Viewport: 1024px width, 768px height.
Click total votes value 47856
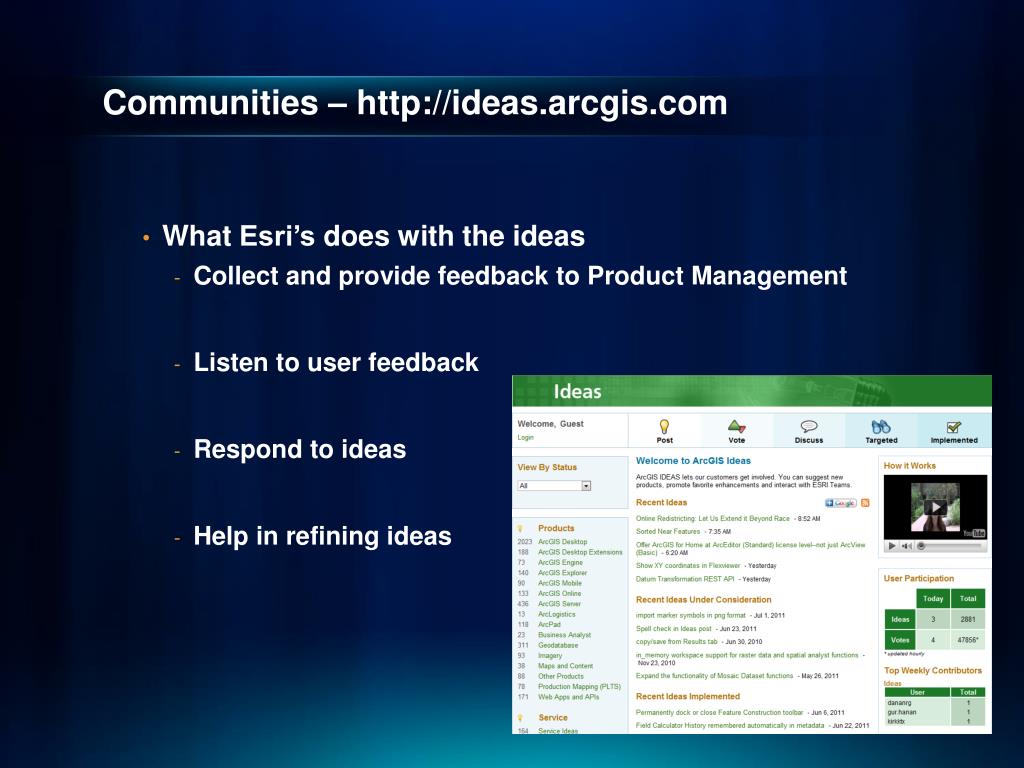click(968, 640)
